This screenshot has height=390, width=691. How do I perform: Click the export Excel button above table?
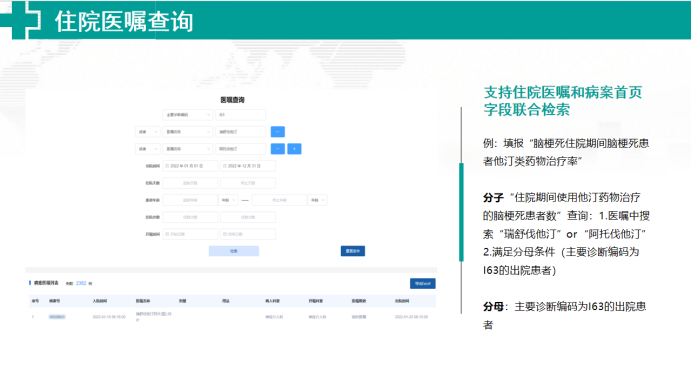[x=423, y=283]
